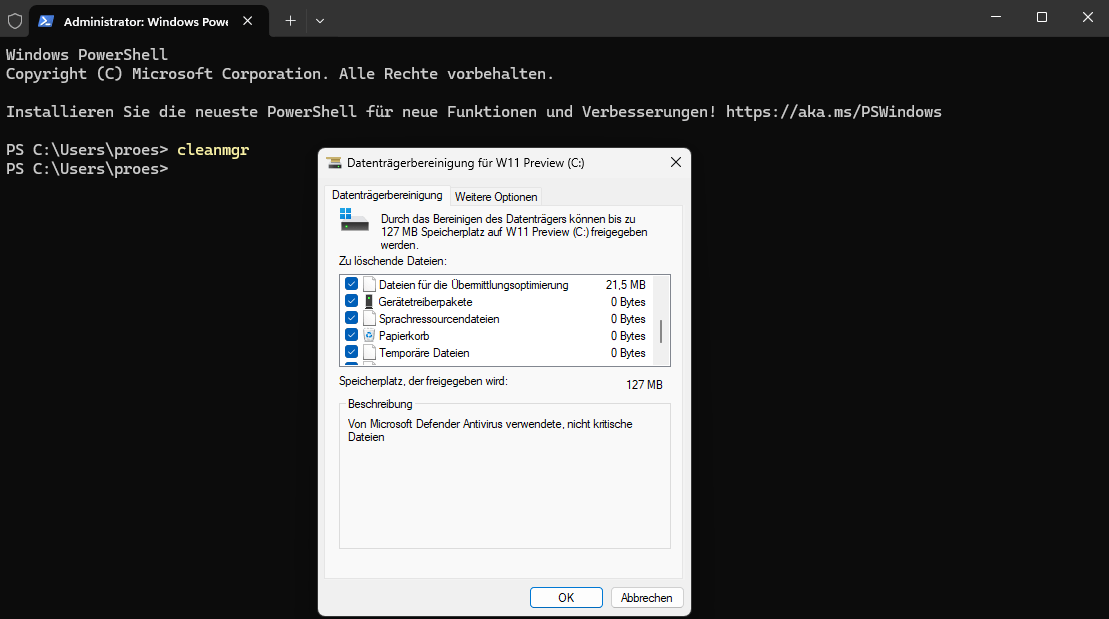Switch to the Datenträgerbereinigung tab
Screen dimensions: 1109x619
click(x=387, y=195)
